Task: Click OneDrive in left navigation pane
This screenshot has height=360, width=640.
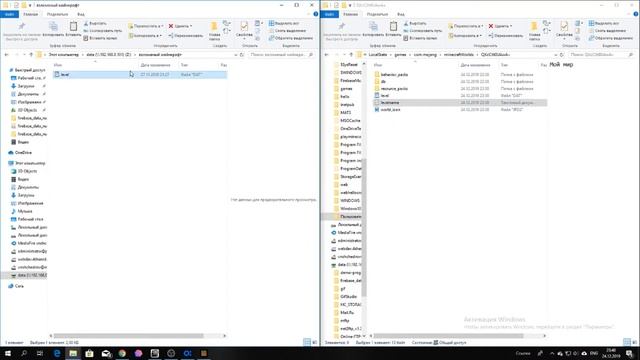Action: [20, 153]
